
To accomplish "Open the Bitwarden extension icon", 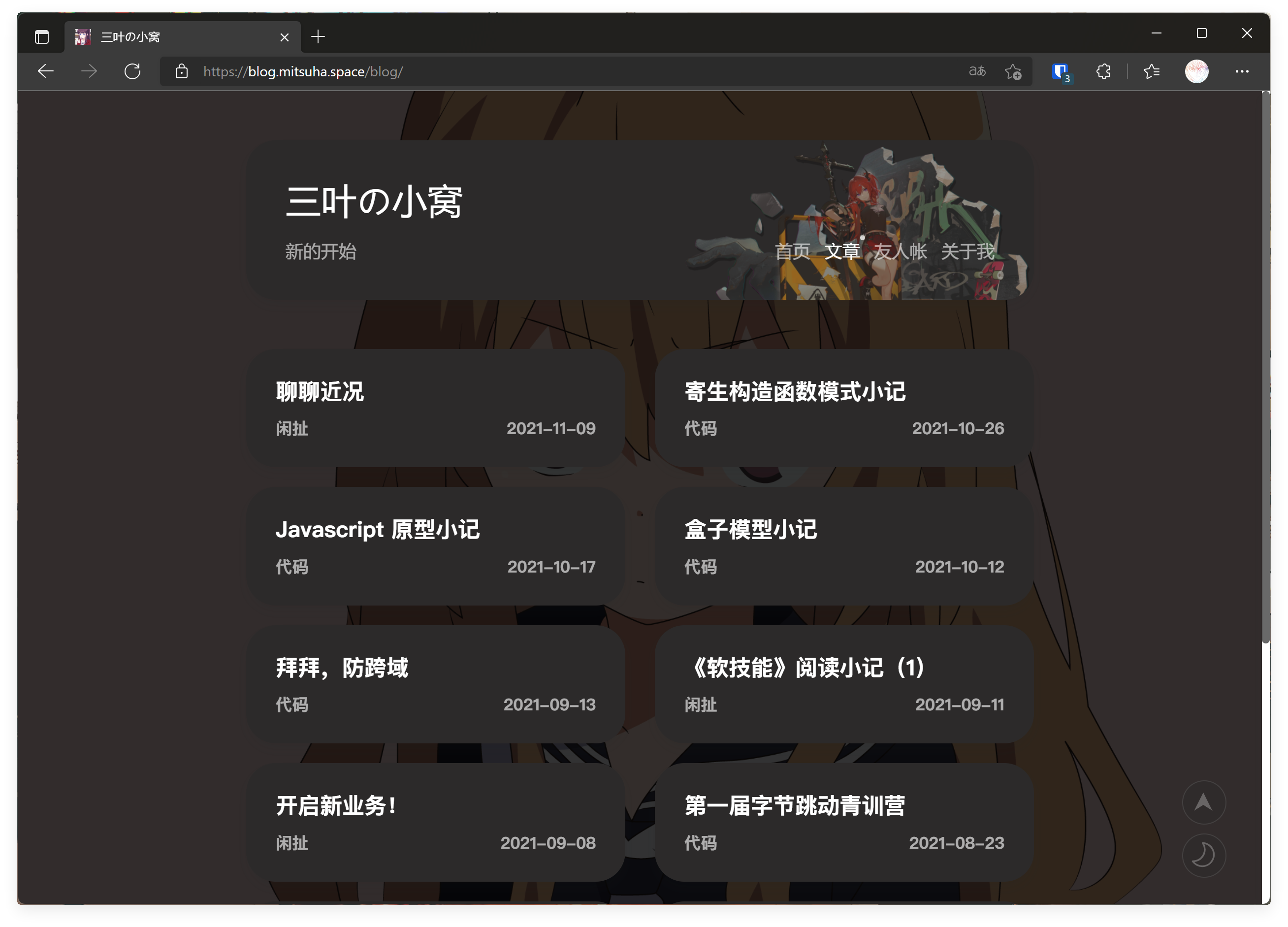I will (1060, 71).
